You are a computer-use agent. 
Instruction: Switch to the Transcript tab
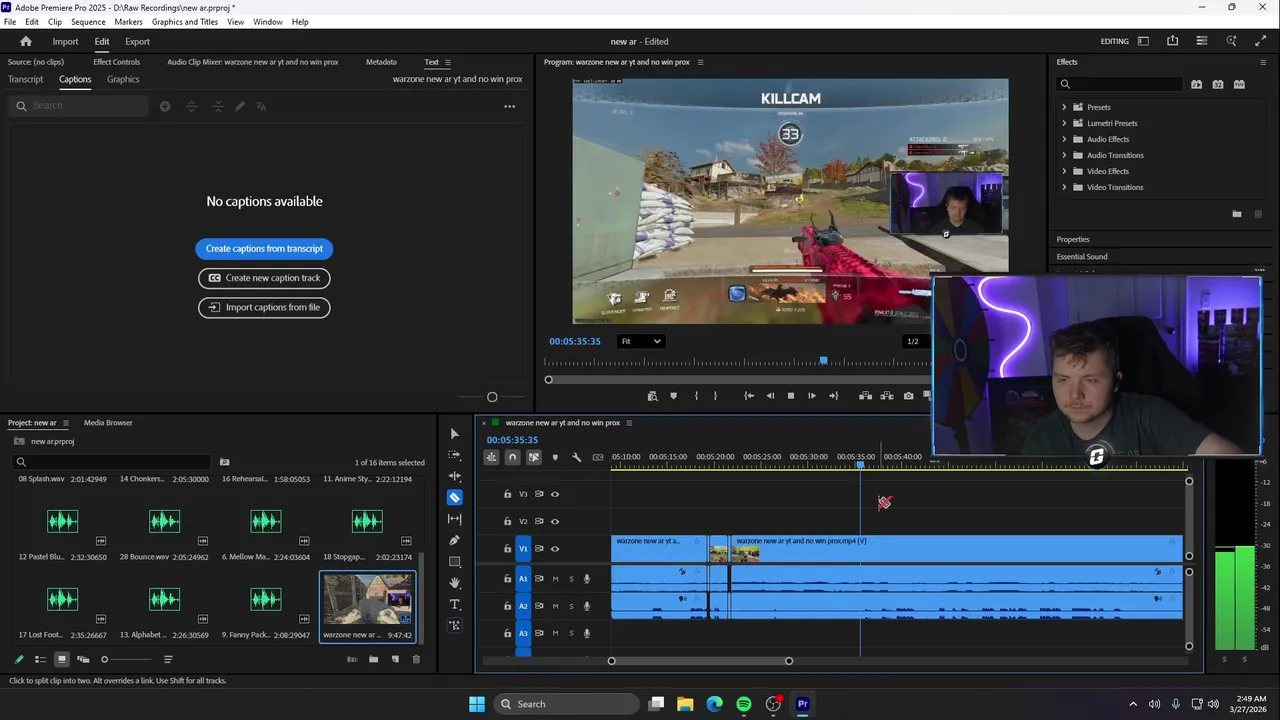[26, 79]
